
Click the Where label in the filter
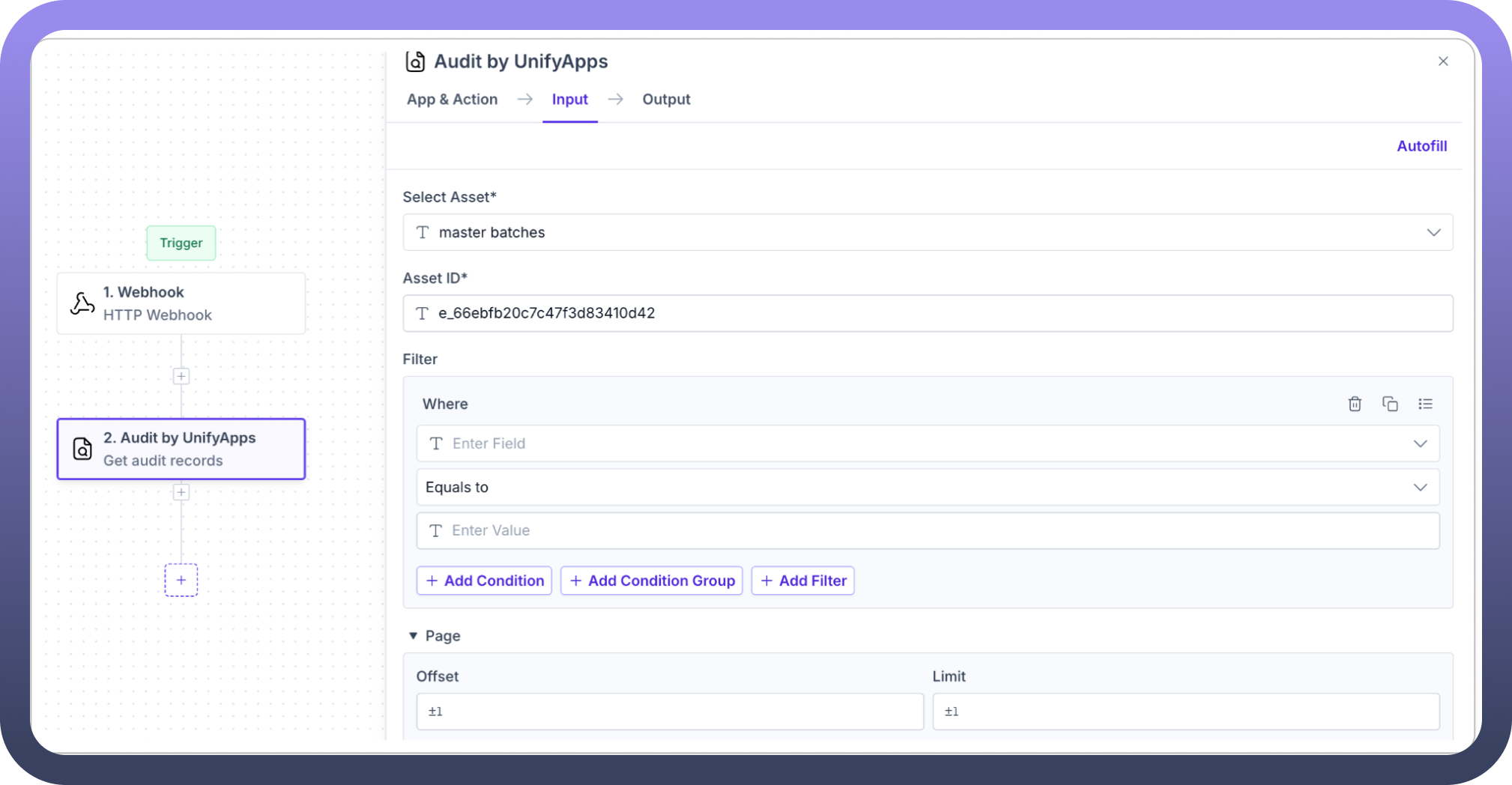coord(445,404)
